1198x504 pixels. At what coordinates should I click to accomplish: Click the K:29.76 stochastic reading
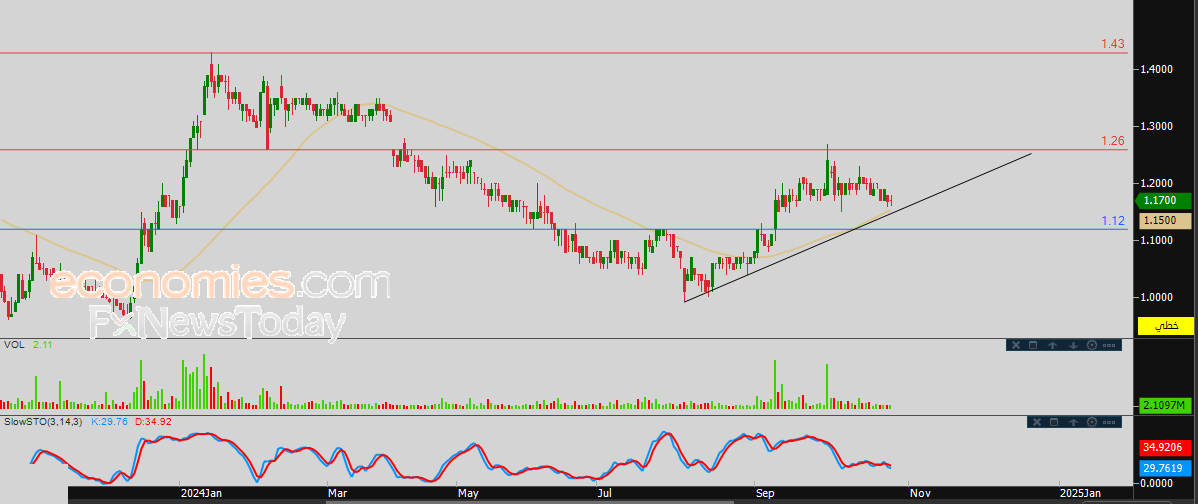coord(110,422)
